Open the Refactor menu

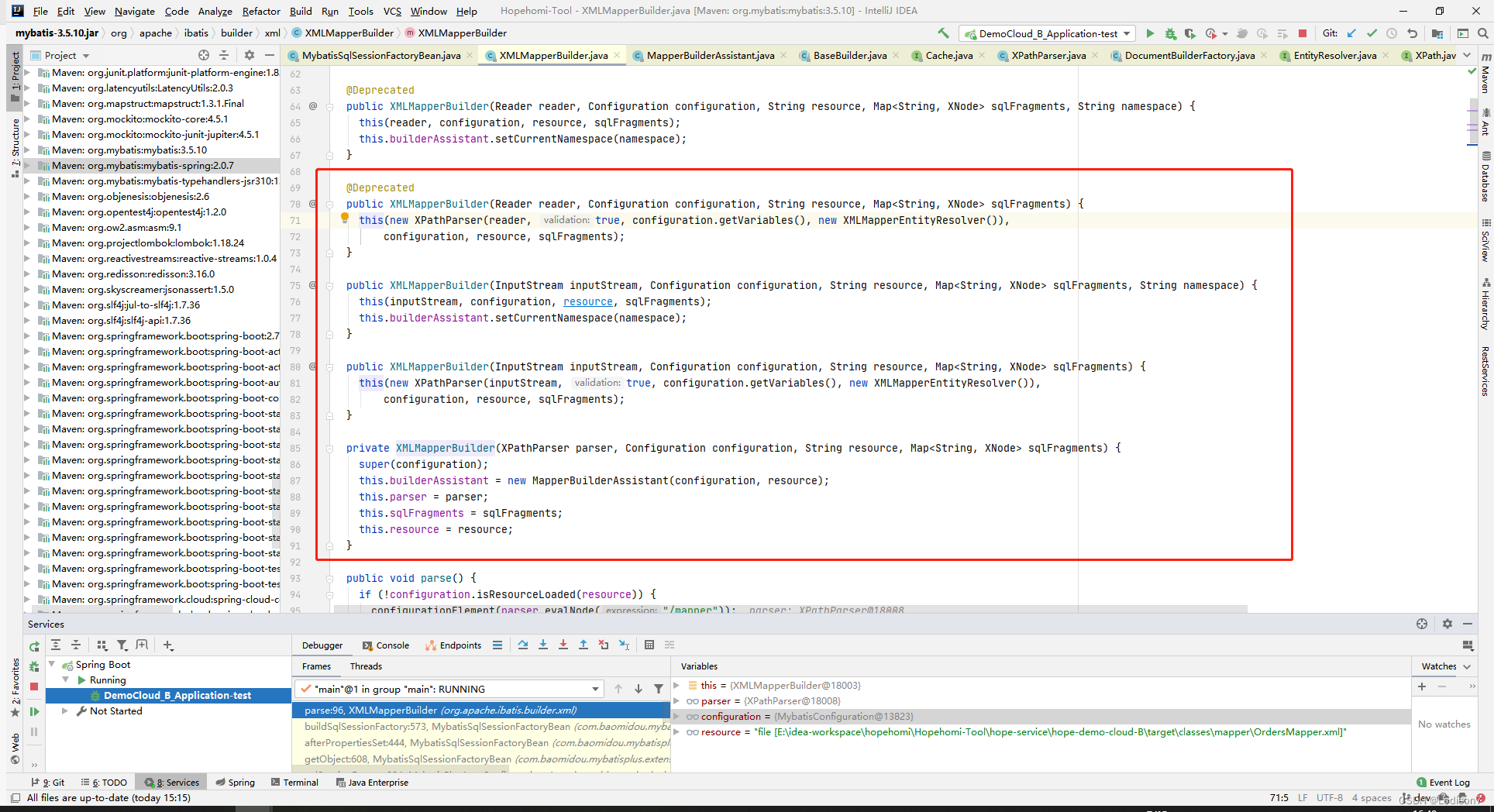(x=261, y=11)
